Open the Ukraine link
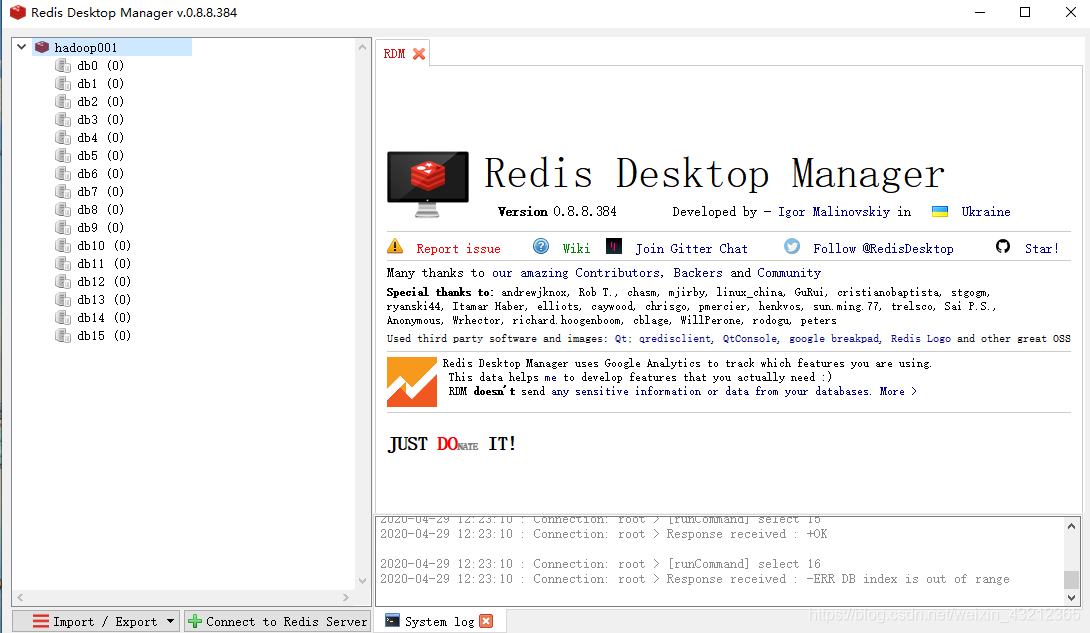 986,212
